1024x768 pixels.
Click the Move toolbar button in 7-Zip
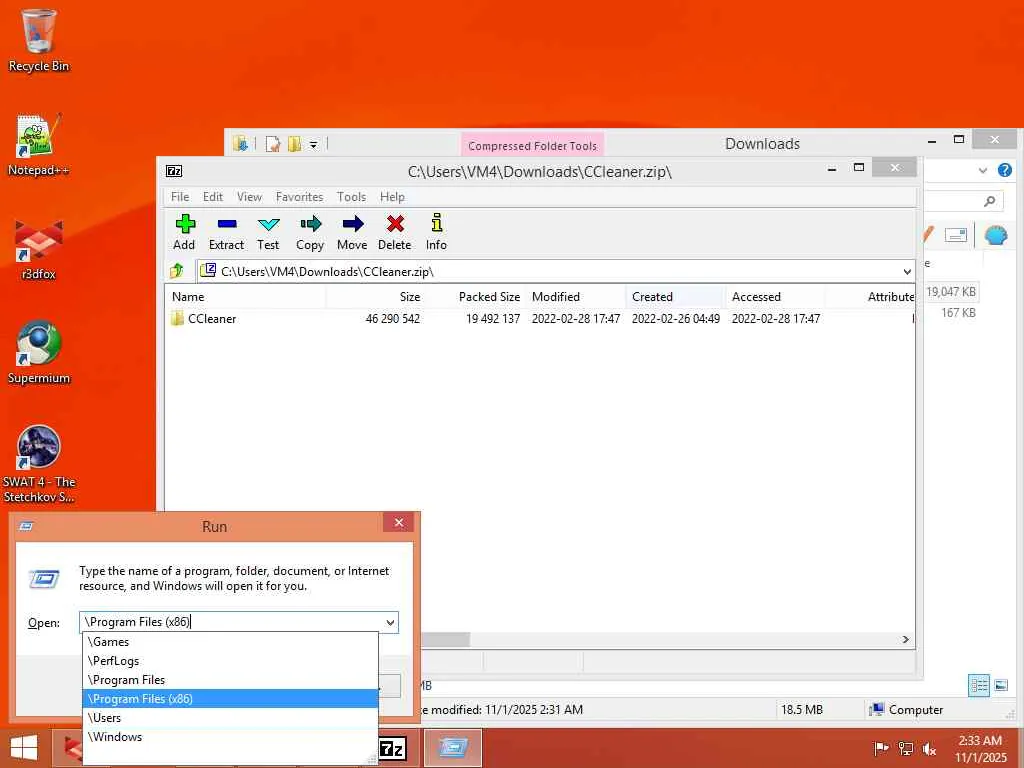point(352,232)
